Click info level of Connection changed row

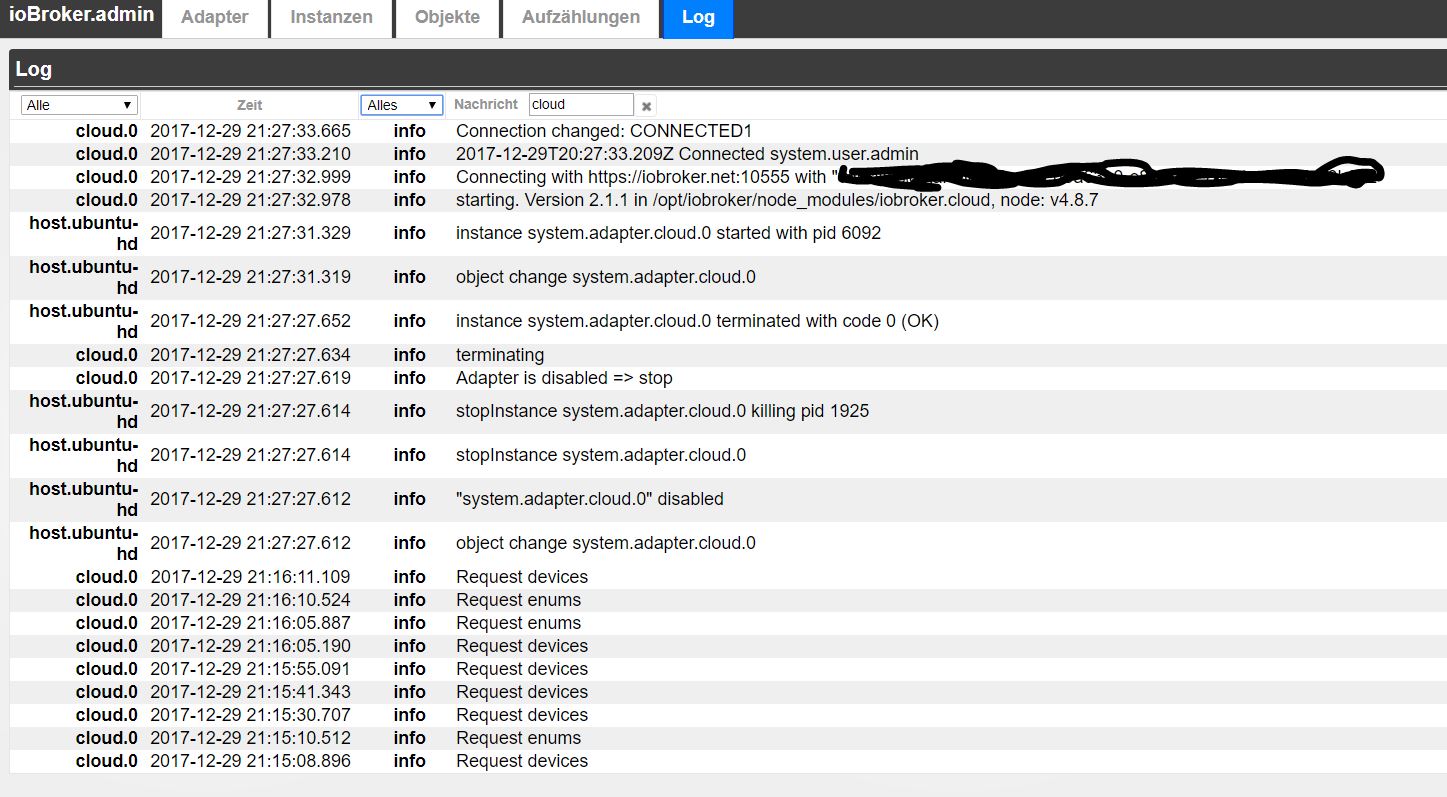[409, 131]
